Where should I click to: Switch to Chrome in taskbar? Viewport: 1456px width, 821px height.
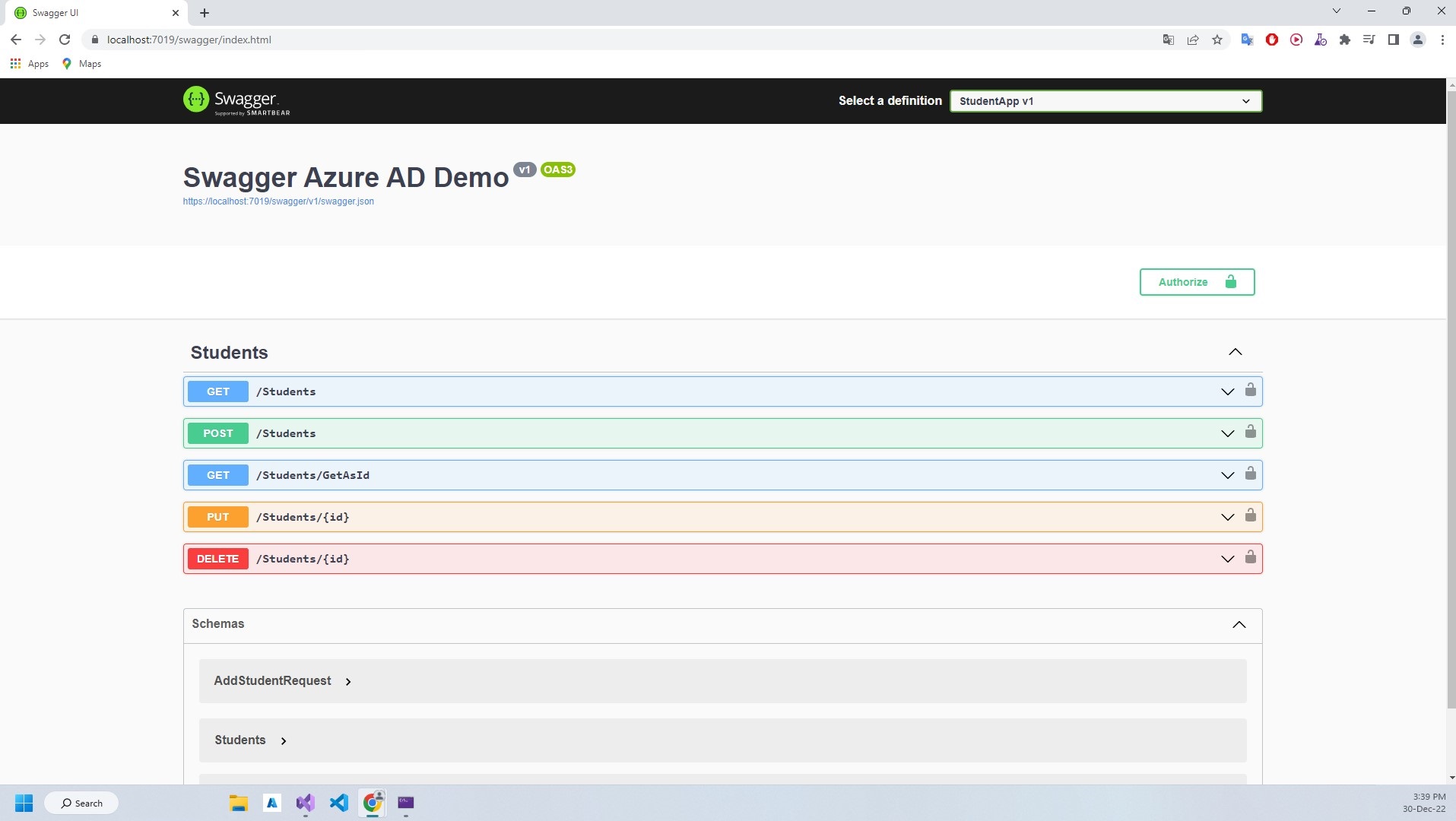point(373,803)
